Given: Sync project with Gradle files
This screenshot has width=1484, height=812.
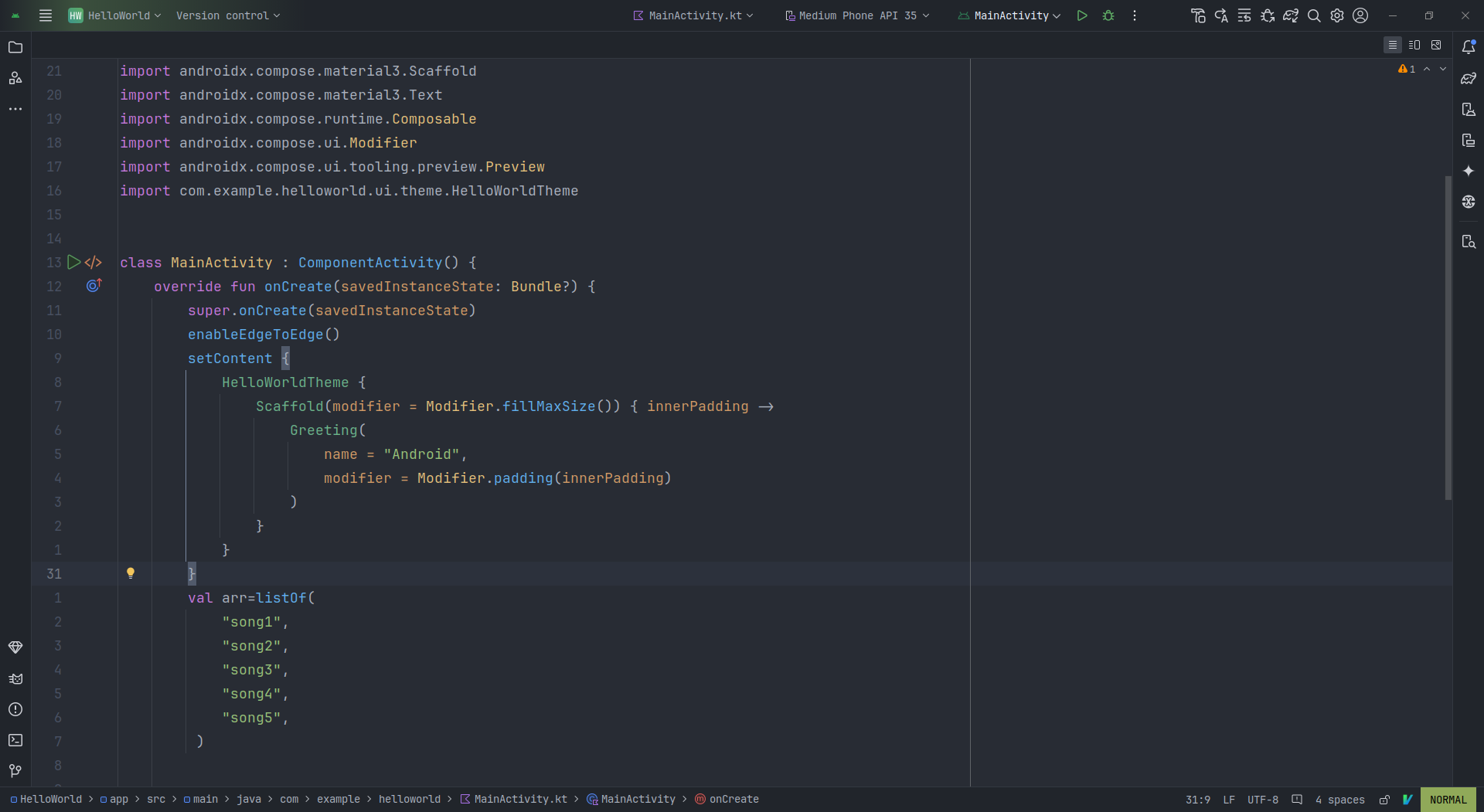Looking at the screenshot, I should 1292,15.
